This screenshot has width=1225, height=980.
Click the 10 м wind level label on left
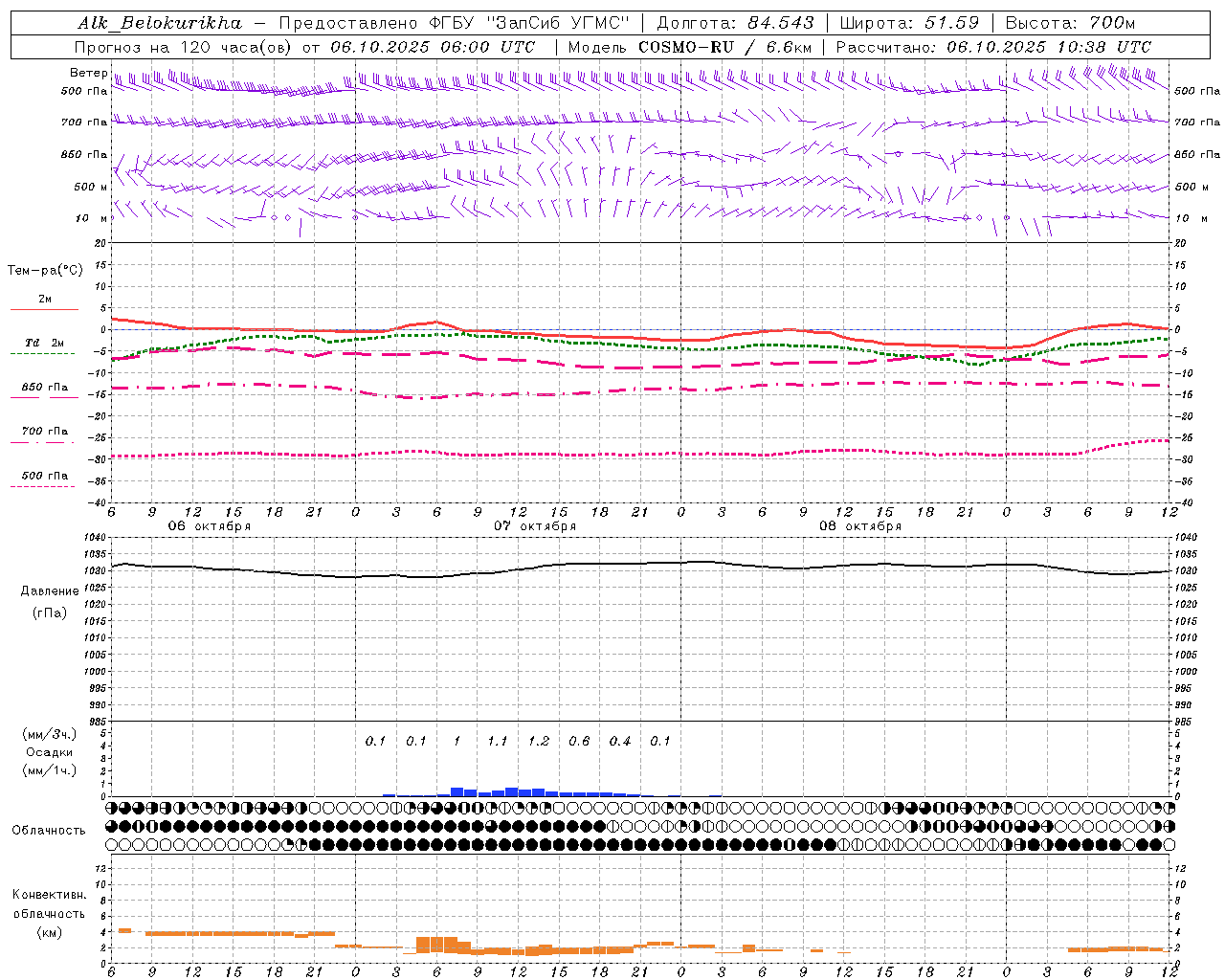tap(92, 218)
